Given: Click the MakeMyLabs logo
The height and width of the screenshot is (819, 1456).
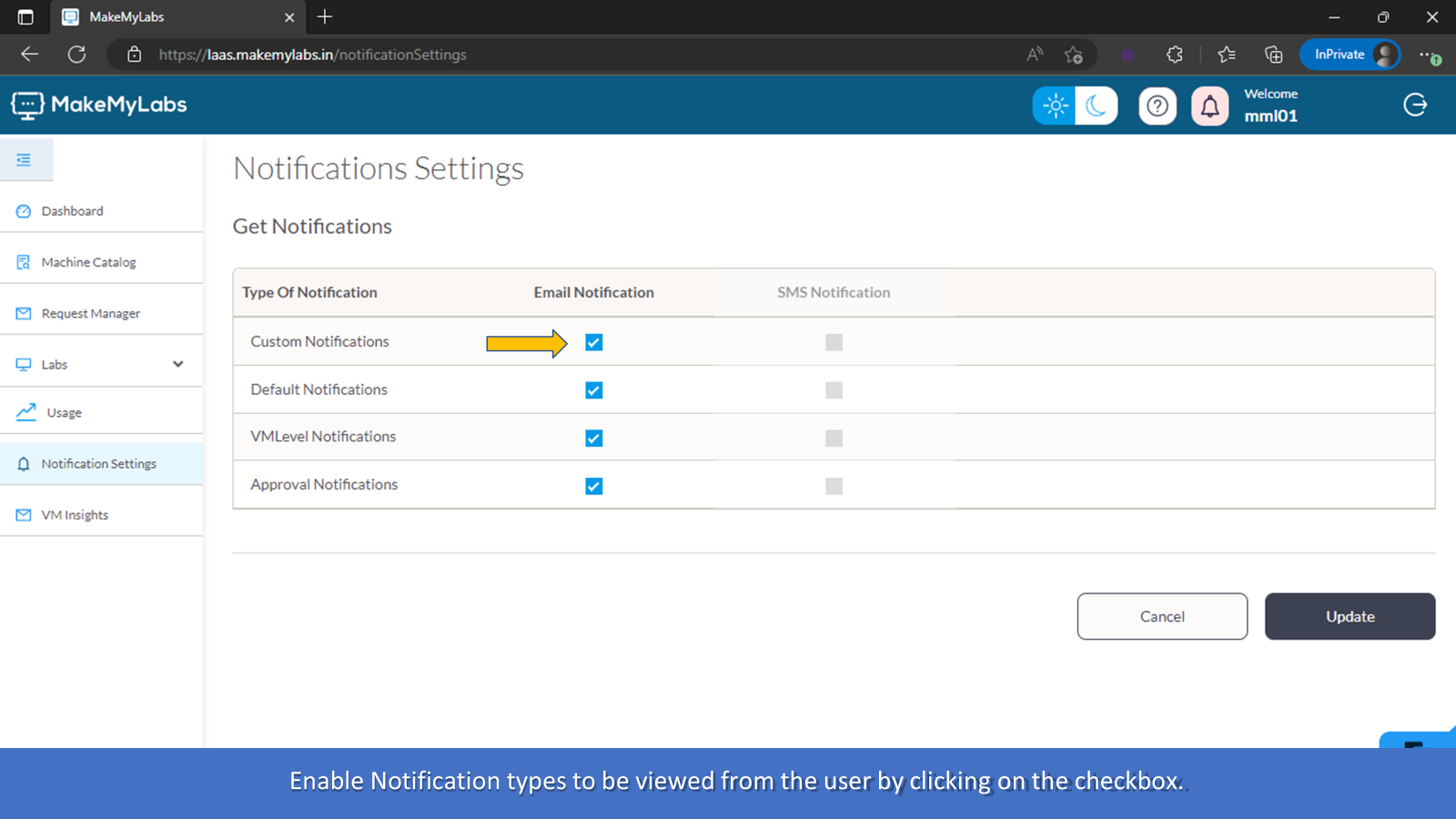Looking at the screenshot, I should 99,106.
